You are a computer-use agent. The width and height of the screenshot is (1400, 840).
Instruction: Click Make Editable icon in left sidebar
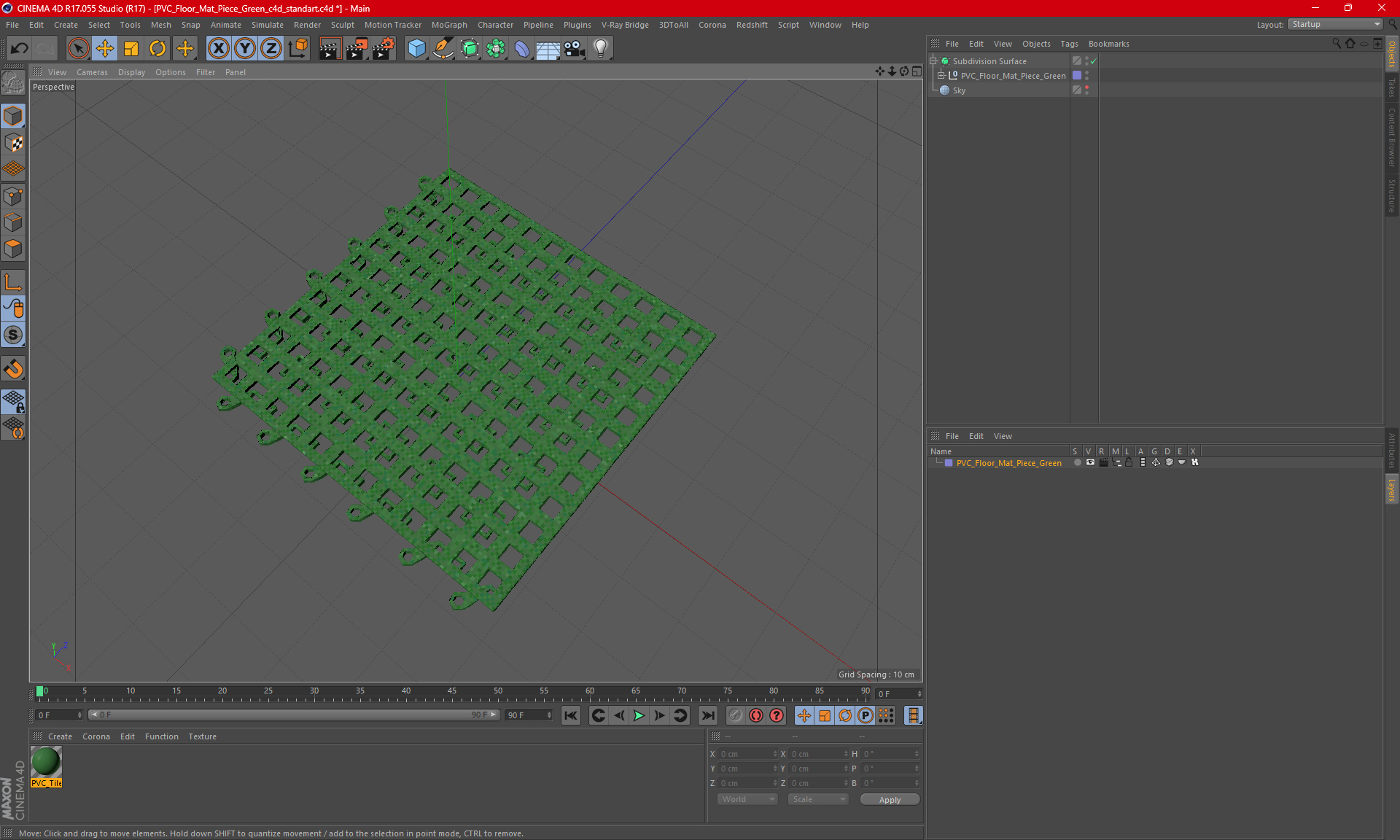click(x=13, y=83)
